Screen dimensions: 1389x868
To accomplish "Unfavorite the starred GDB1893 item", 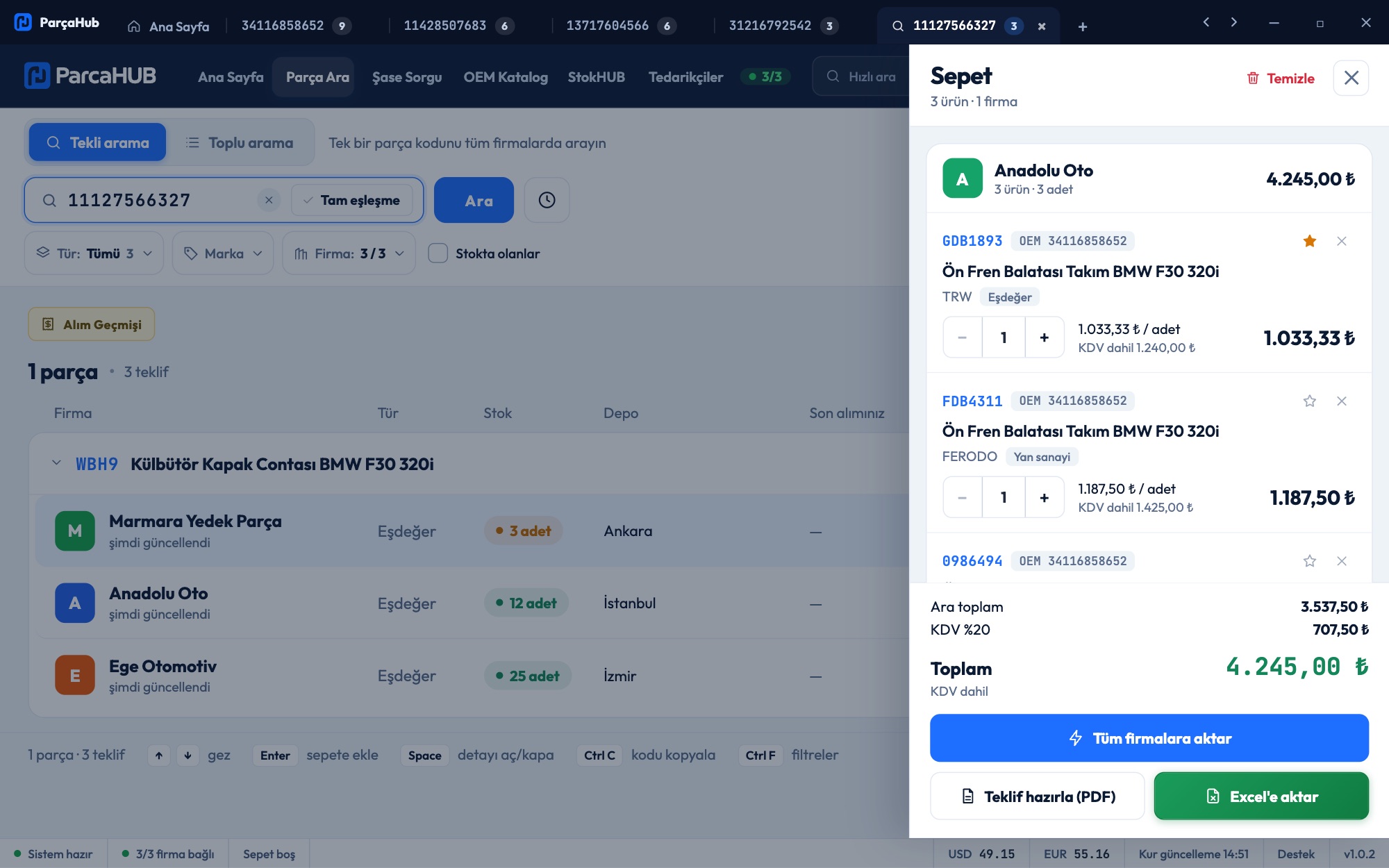I will [1309, 241].
